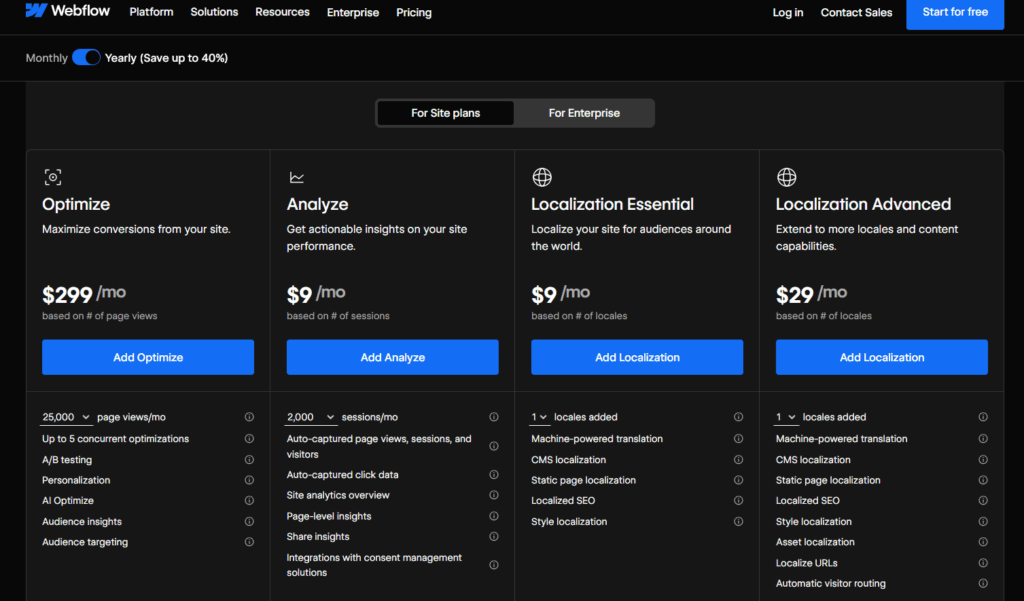Click the Analyze plan chart icon
This screenshot has height=601, width=1024.
pos(296,177)
